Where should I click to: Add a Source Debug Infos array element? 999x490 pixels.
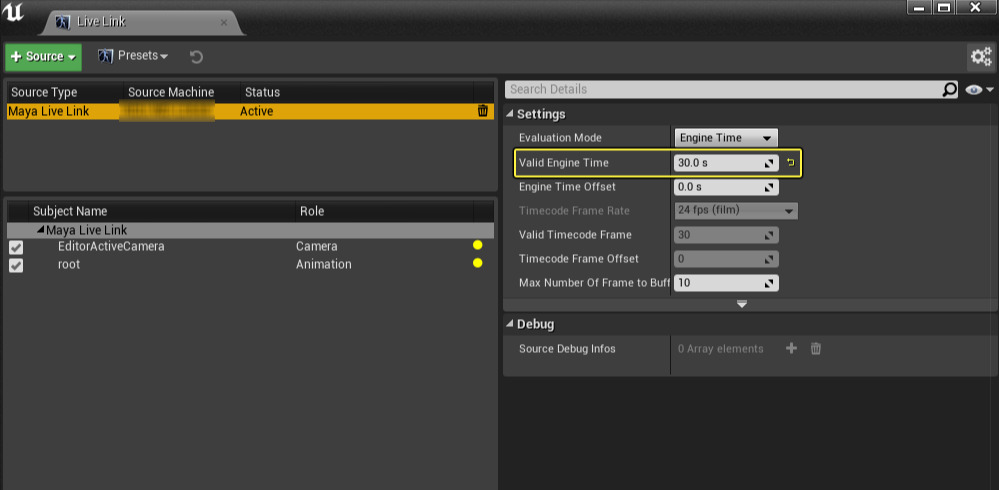[791, 349]
